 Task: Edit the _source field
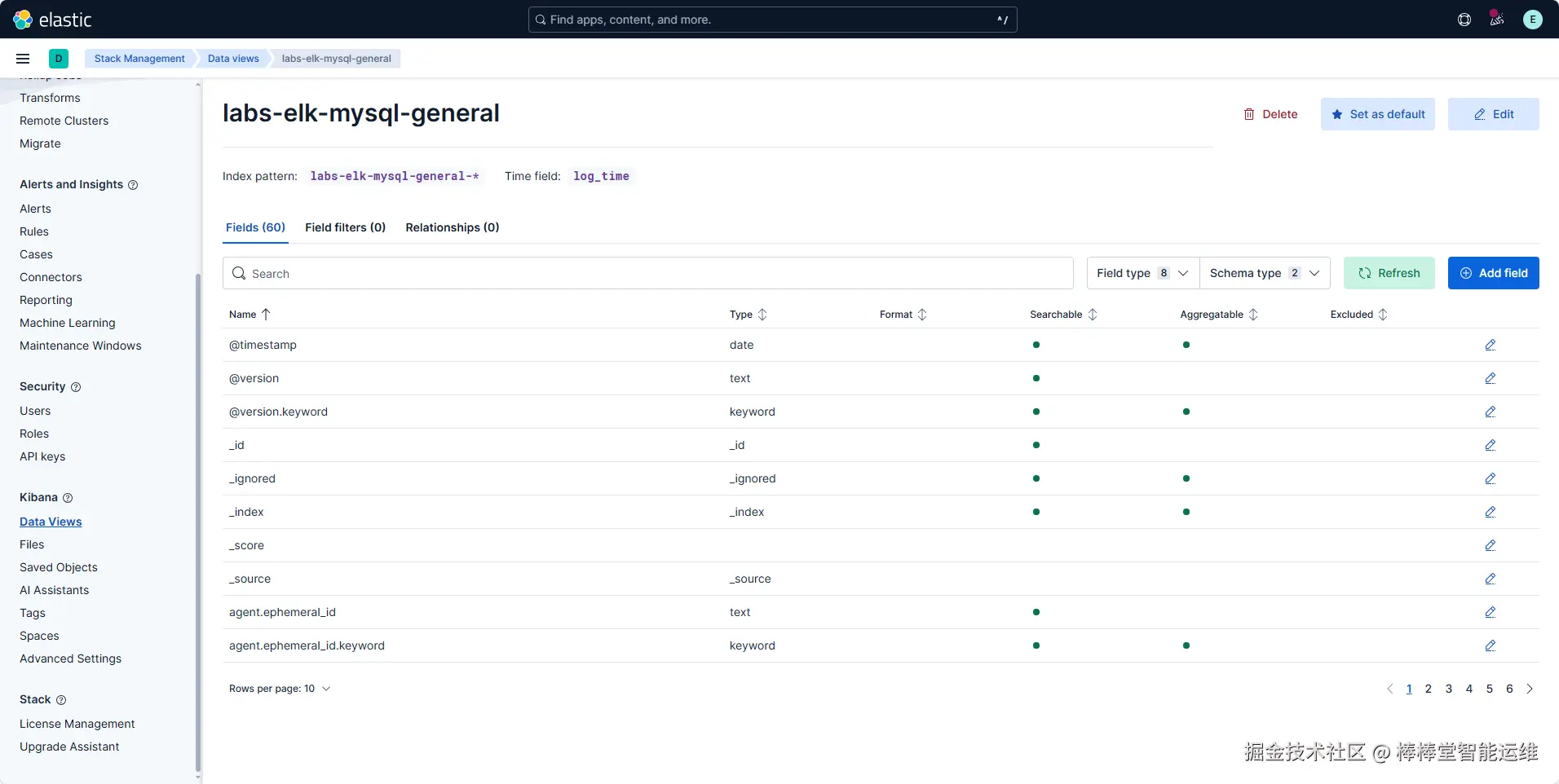1491,579
